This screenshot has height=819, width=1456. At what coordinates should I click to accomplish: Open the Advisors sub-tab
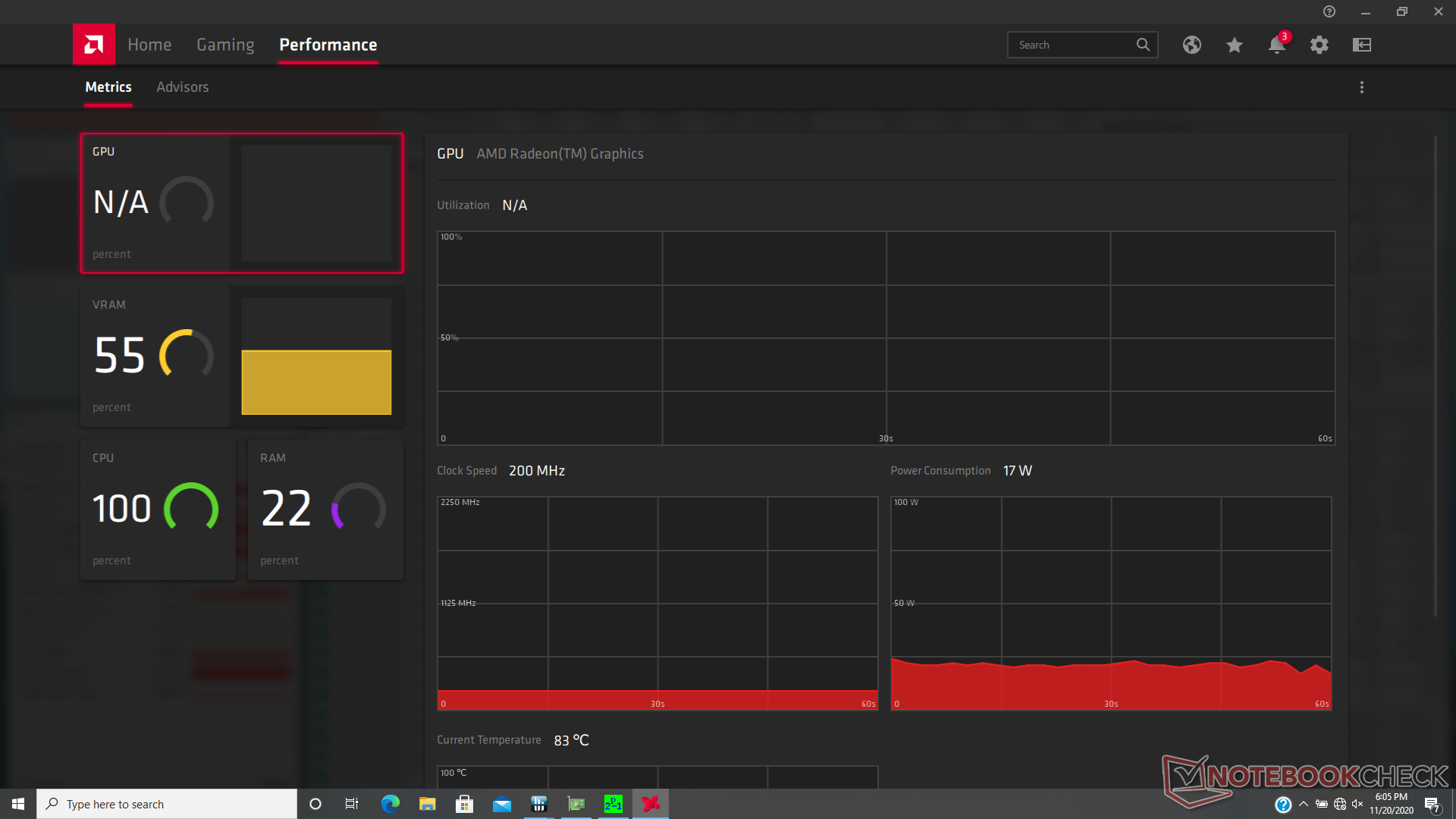pyautogui.click(x=182, y=87)
